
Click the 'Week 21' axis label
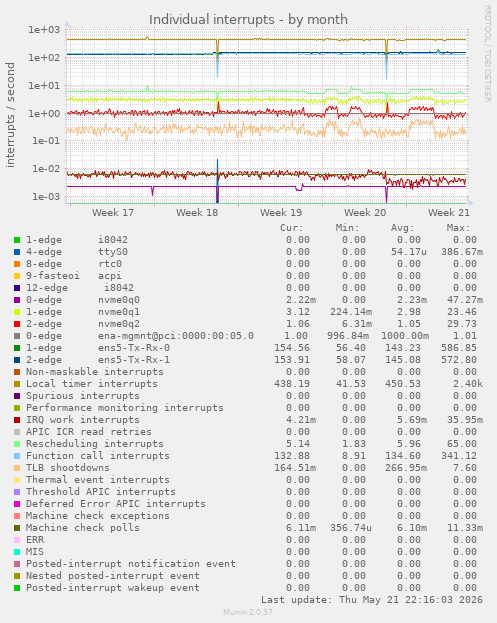tap(449, 213)
